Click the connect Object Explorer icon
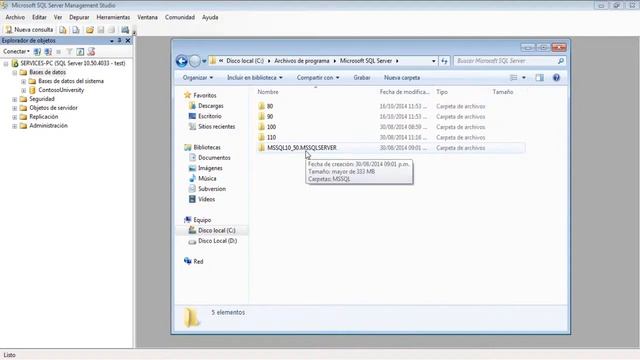640x360 pixels. 37,51
